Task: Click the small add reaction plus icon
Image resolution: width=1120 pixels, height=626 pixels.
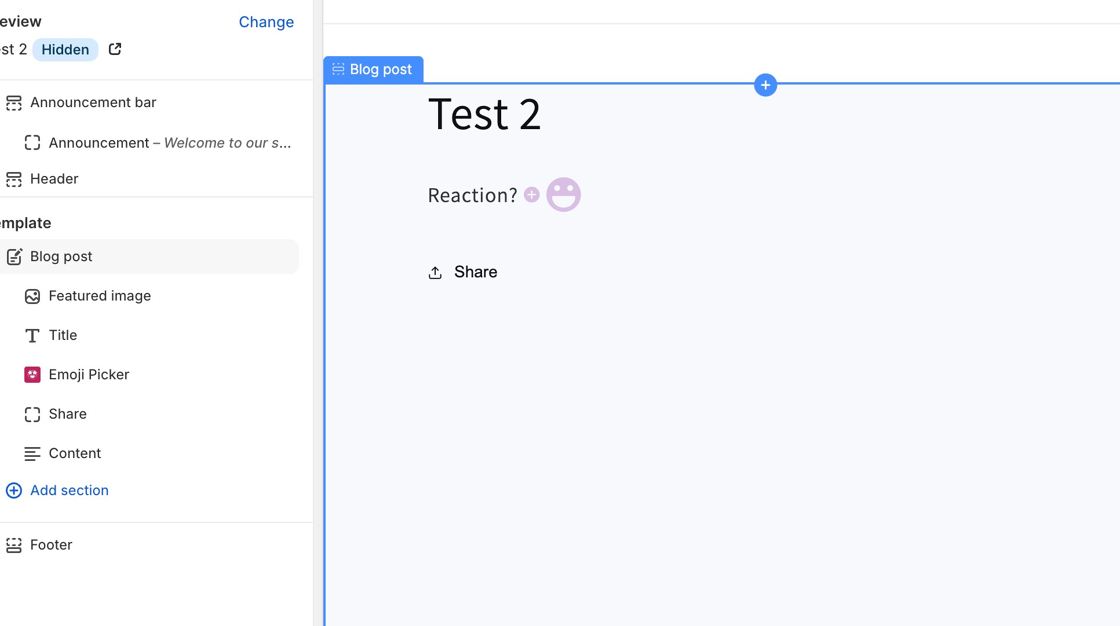Action: click(532, 195)
